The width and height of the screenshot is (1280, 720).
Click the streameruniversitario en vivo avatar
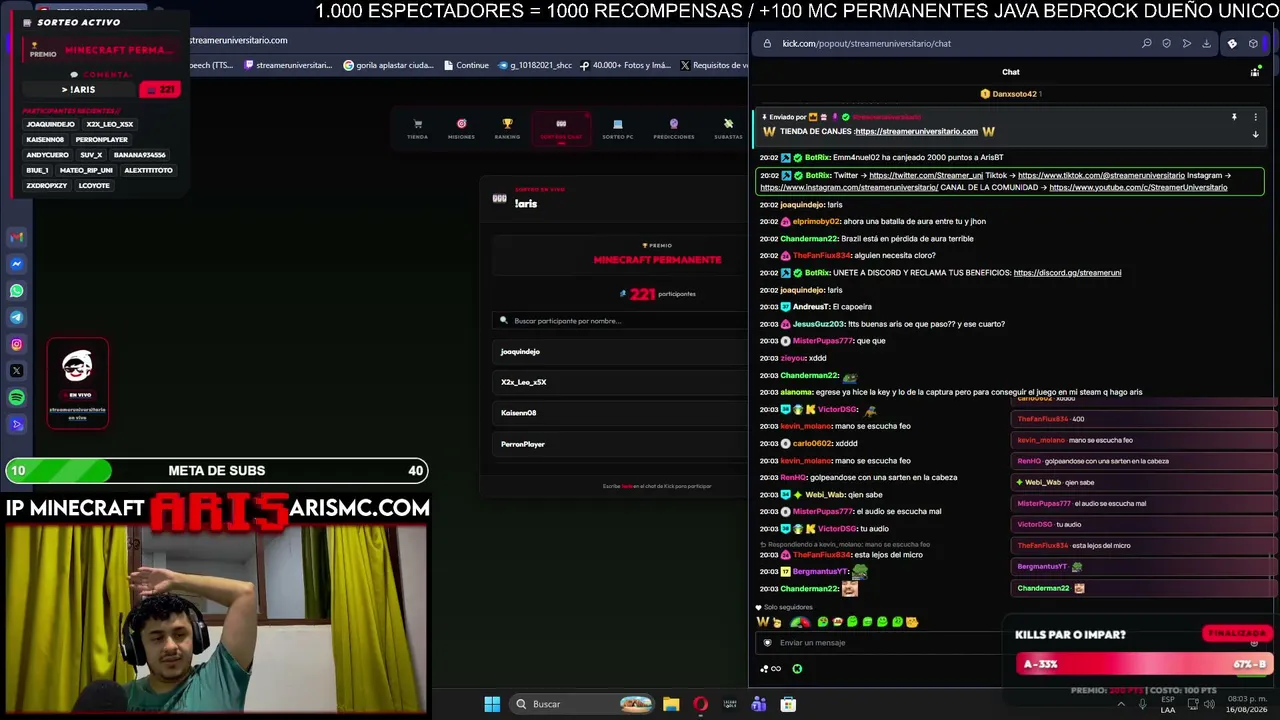pyautogui.click(x=78, y=366)
